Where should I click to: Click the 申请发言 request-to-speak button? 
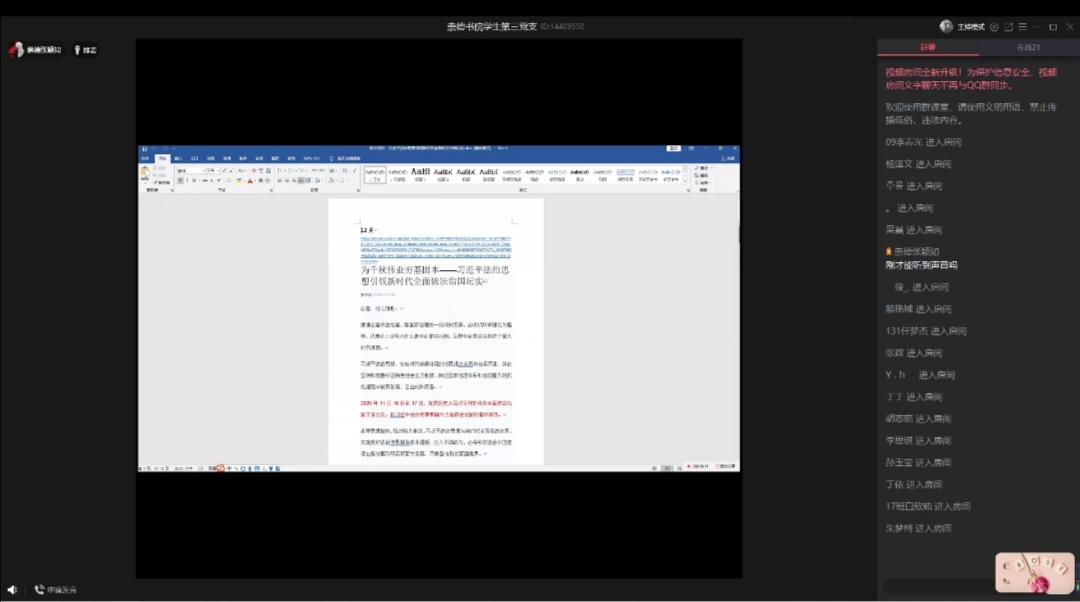tap(55, 590)
